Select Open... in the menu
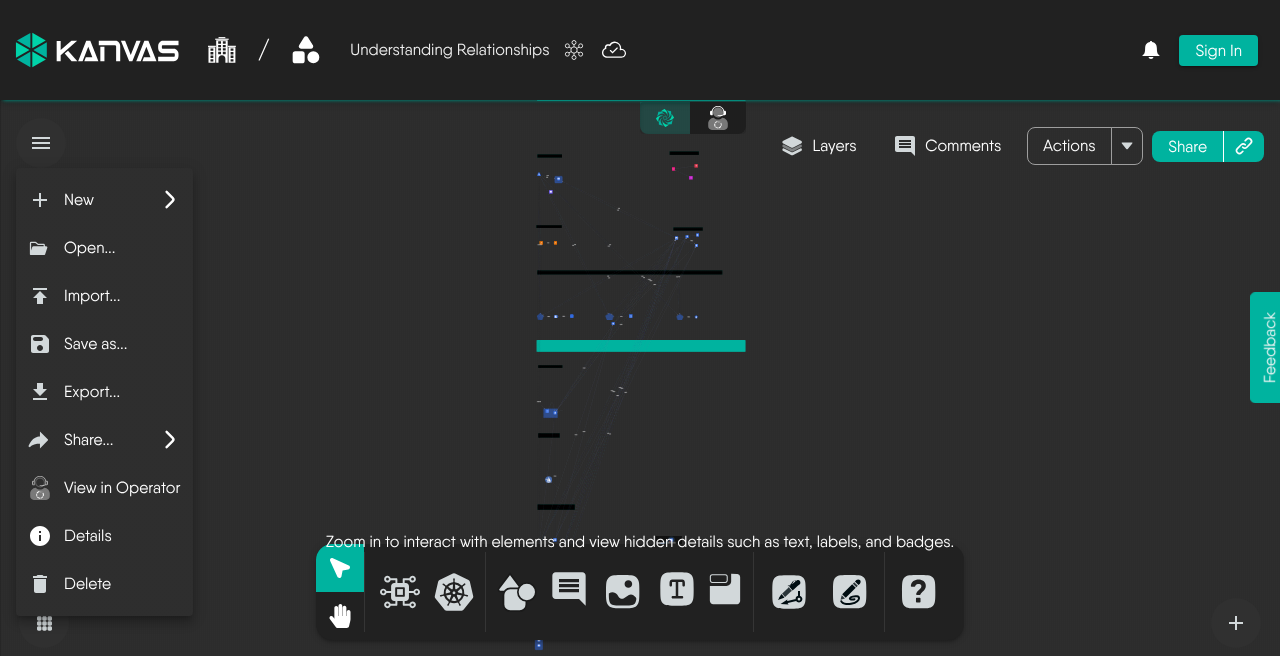 [x=104, y=248]
